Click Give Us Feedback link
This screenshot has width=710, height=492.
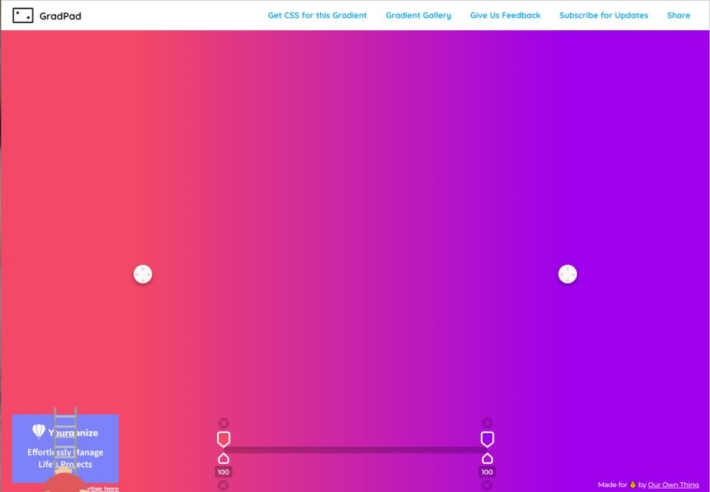(x=505, y=16)
